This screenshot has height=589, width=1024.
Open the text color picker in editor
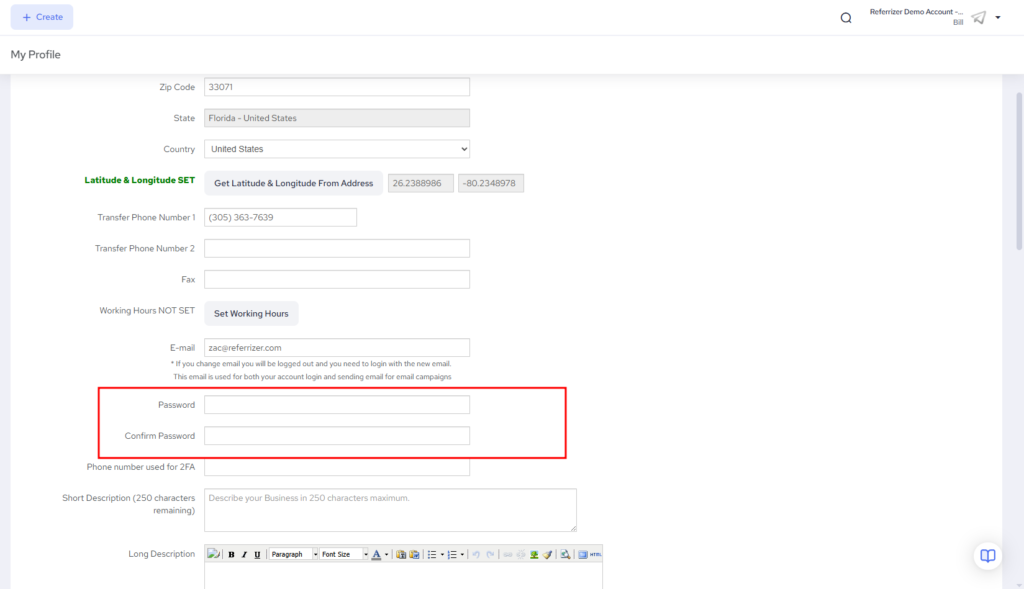coord(377,554)
